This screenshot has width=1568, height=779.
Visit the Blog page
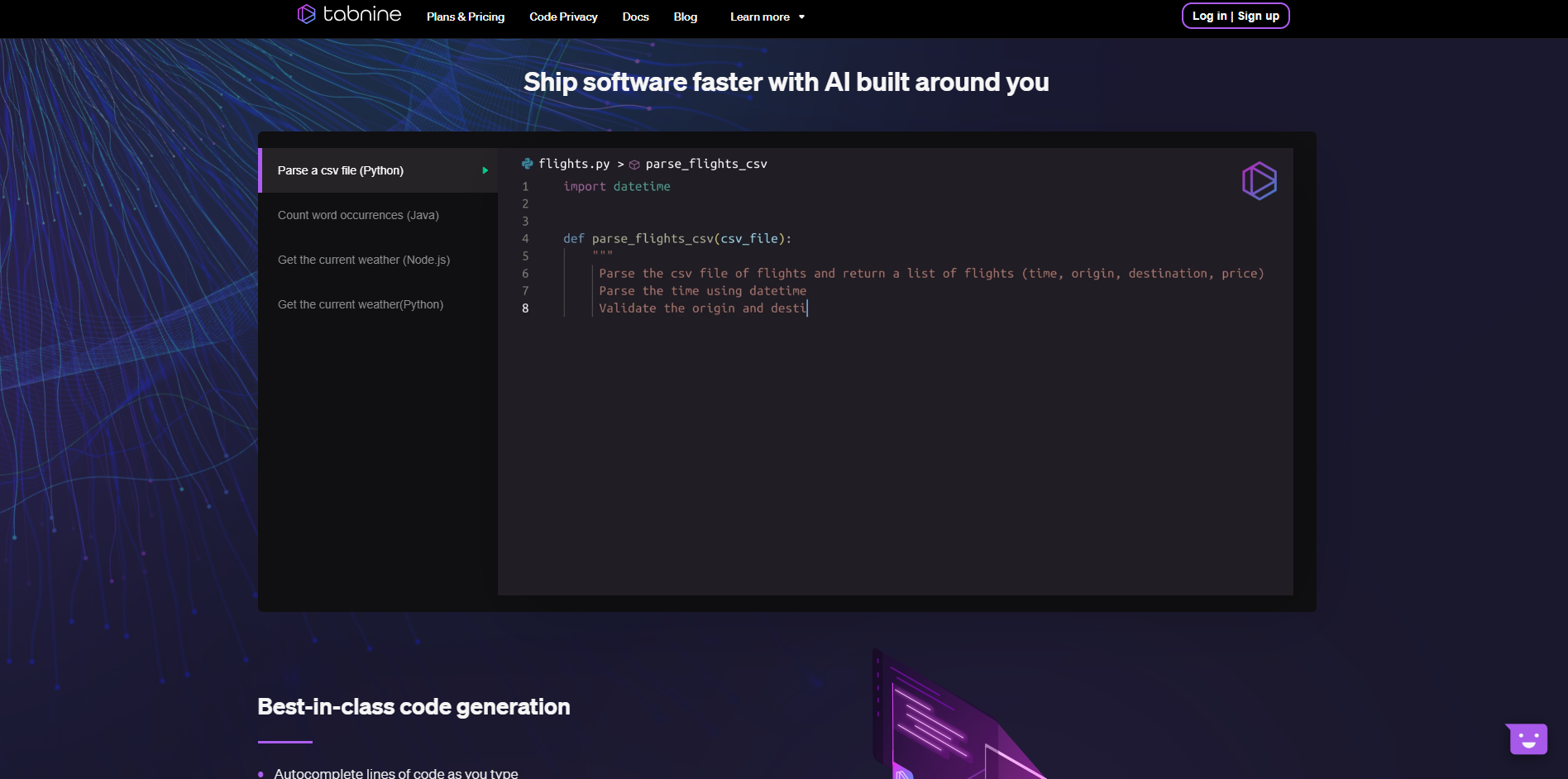point(685,17)
